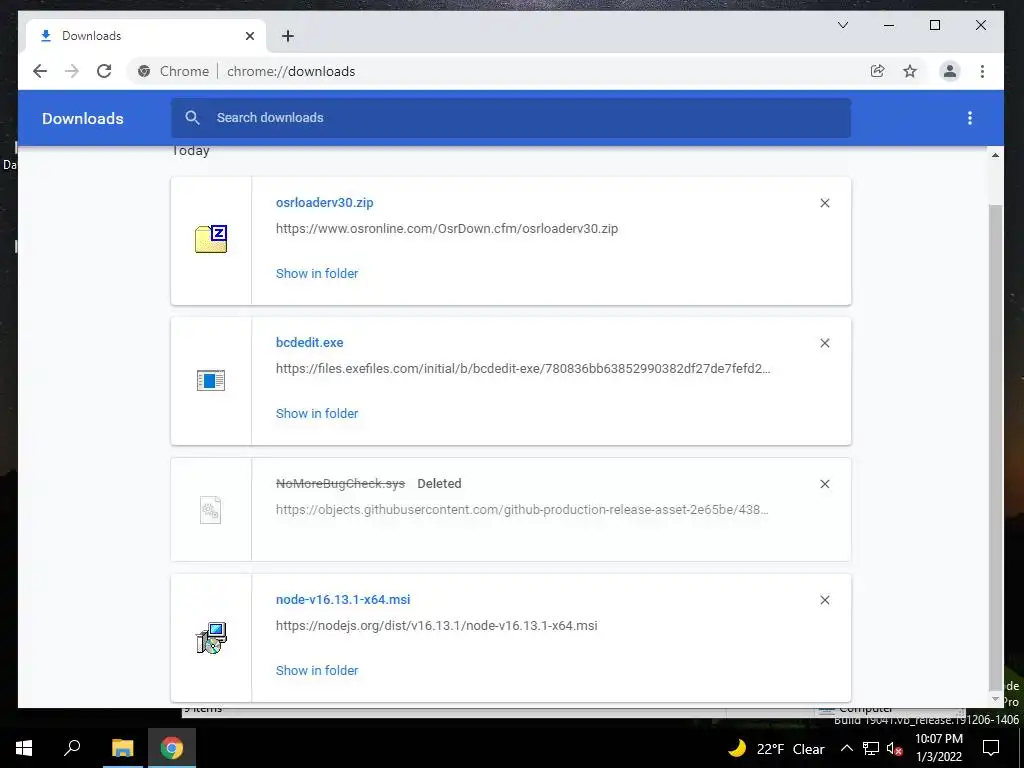This screenshot has height=768, width=1024.
Task: Bookmark this tab with the star icon
Action: click(910, 71)
